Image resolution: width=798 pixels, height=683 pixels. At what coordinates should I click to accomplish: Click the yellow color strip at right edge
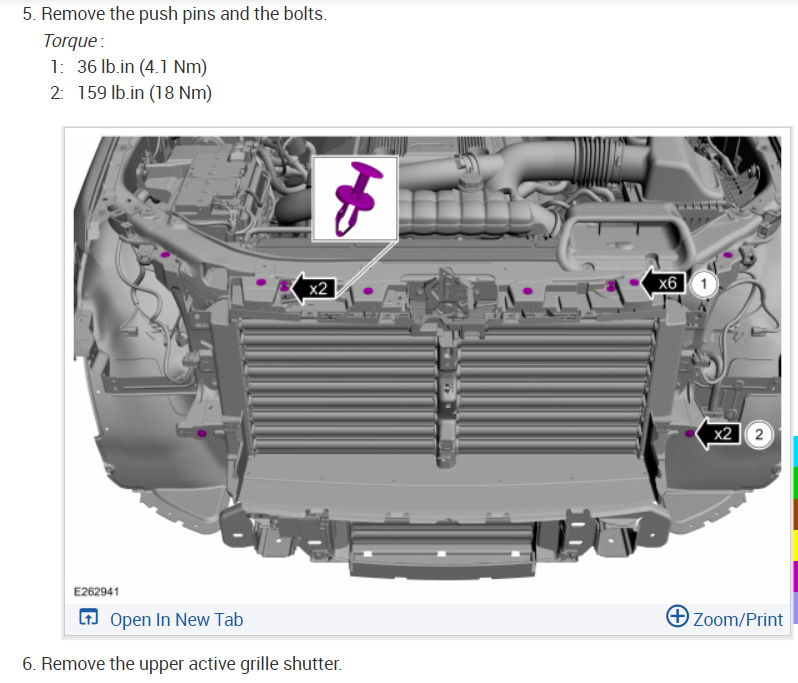(x=795, y=546)
